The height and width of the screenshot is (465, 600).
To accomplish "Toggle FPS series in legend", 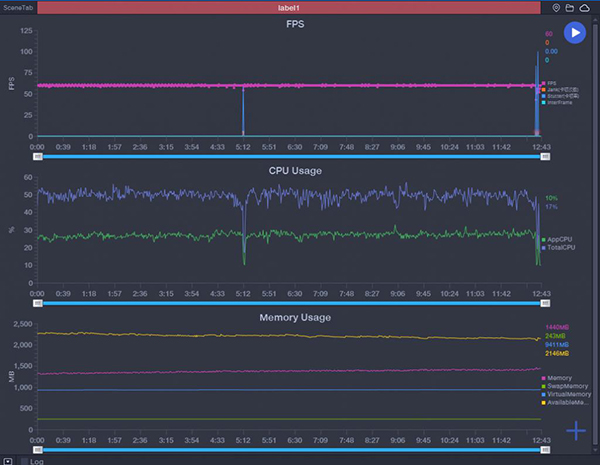I will (549, 83).
